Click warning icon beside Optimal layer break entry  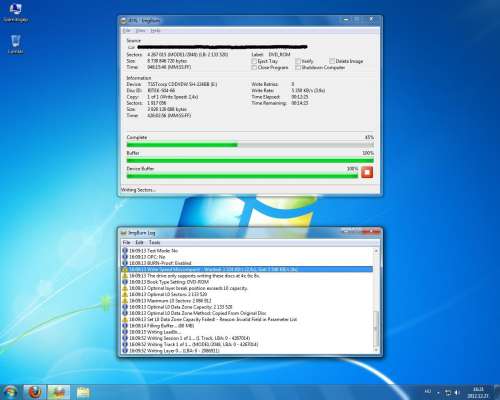125,288
